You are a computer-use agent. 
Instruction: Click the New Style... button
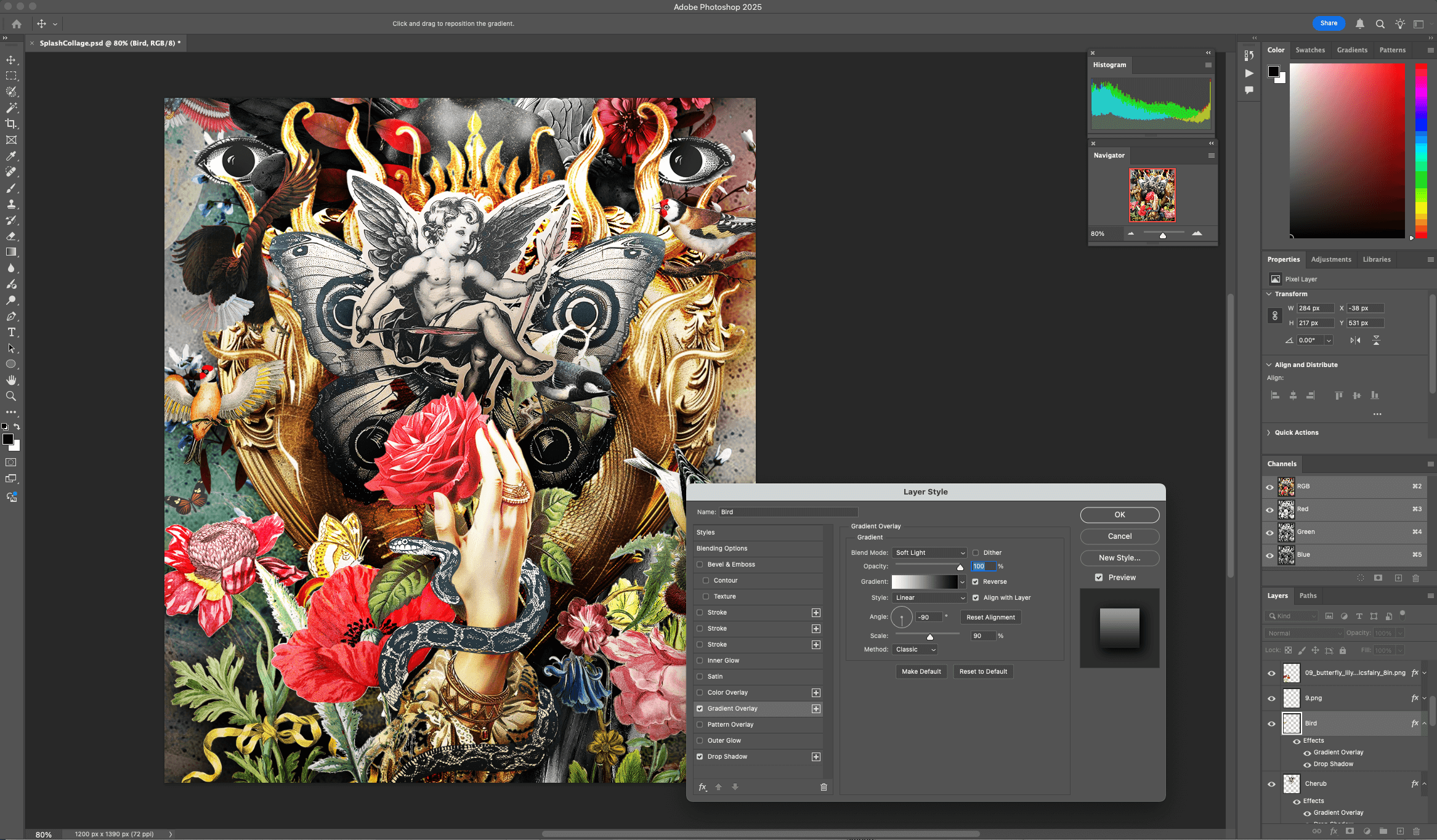tap(1120, 558)
